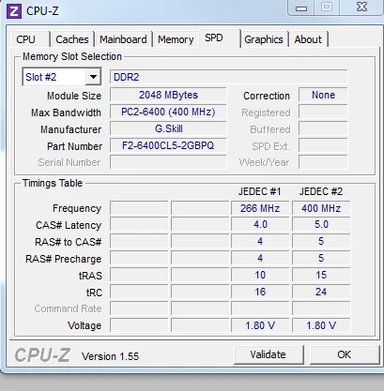Click the Memory Slot Selection group title

coord(72,57)
